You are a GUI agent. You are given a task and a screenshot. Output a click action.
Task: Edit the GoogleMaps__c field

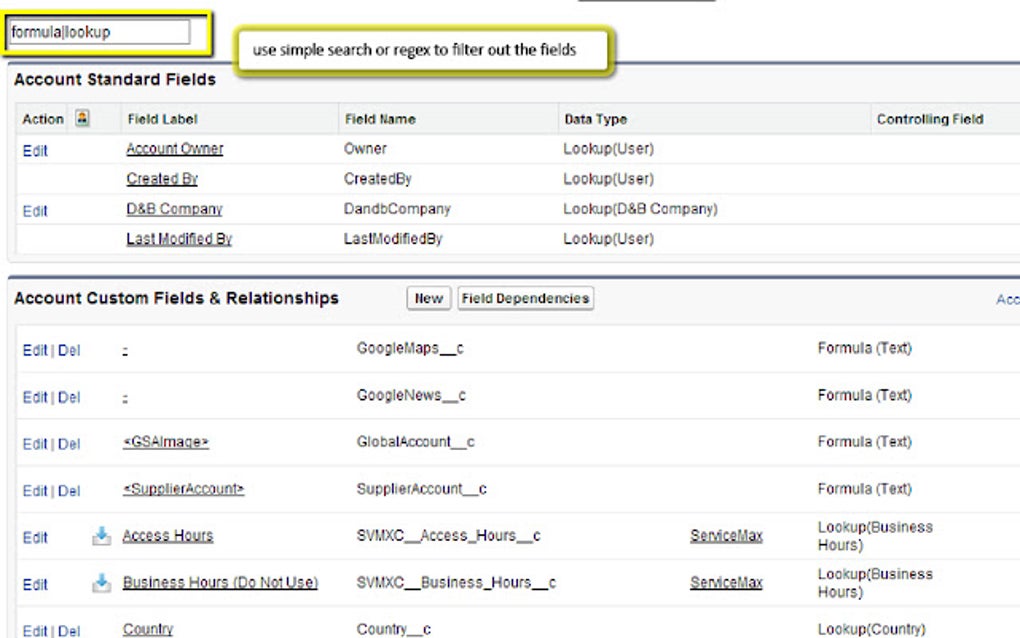(35, 351)
